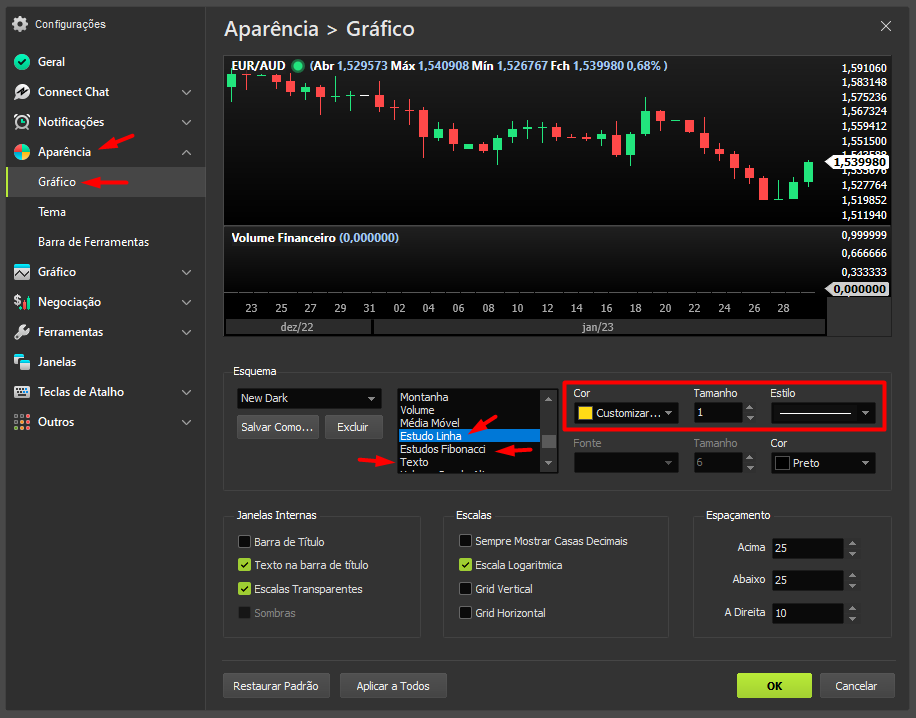
Task: Click the Notificações alarm clock icon
Action: pyautogui.click(x=22, y=122)
